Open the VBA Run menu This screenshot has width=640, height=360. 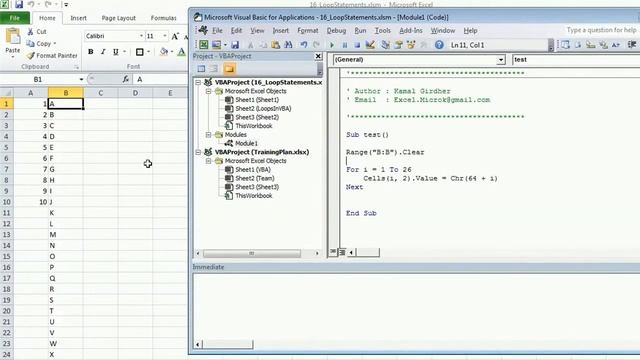(360, 31)
